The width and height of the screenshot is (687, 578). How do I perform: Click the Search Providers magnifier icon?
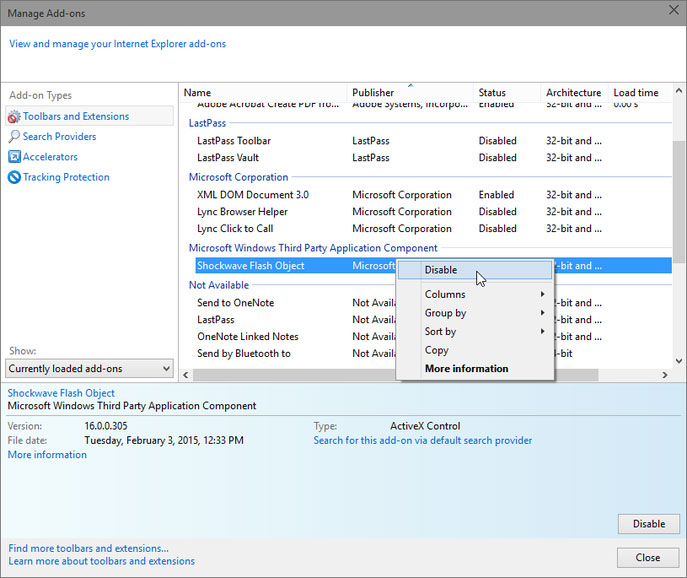(14, 137)
